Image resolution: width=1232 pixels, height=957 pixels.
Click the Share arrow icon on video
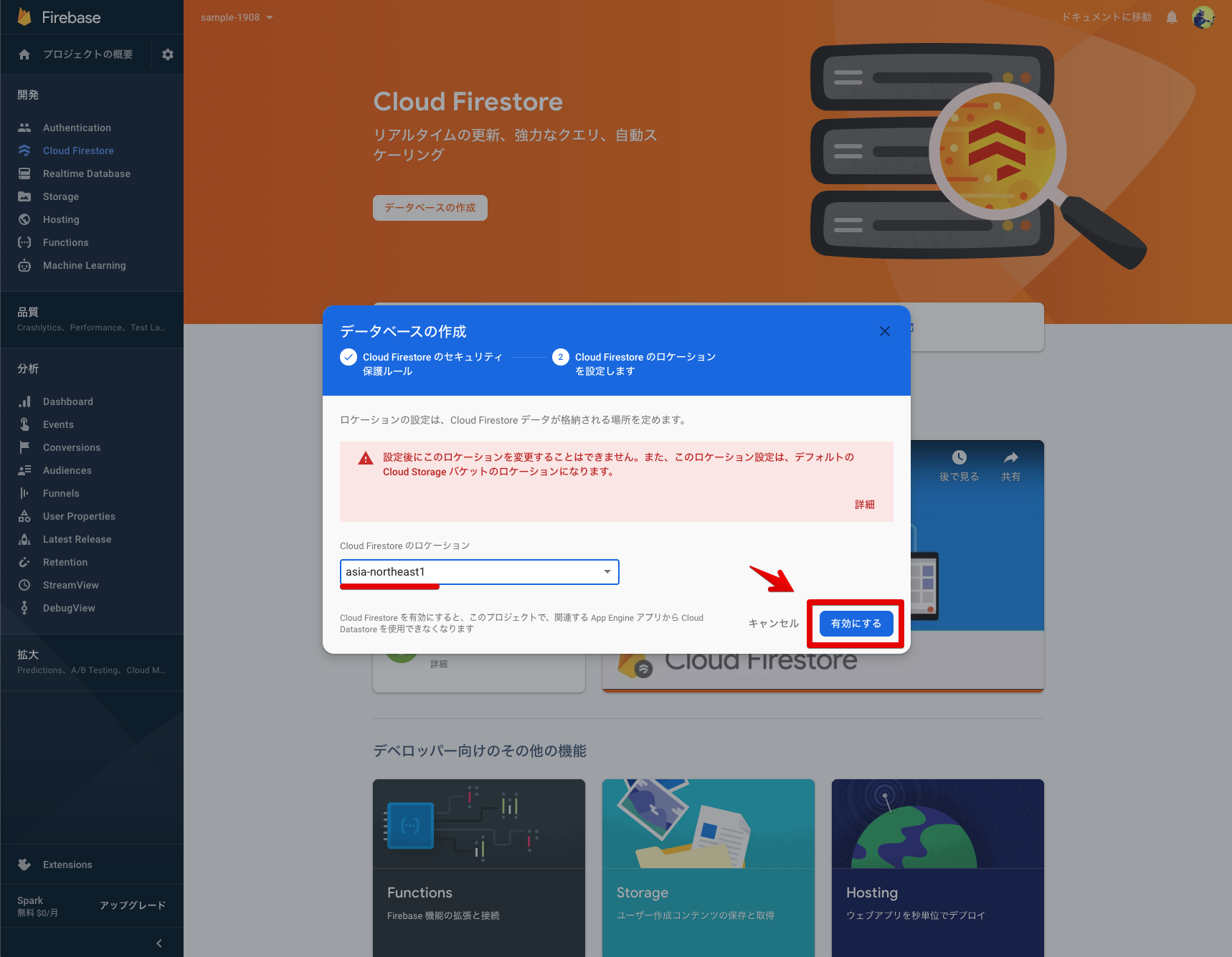tap(1011, 457)
